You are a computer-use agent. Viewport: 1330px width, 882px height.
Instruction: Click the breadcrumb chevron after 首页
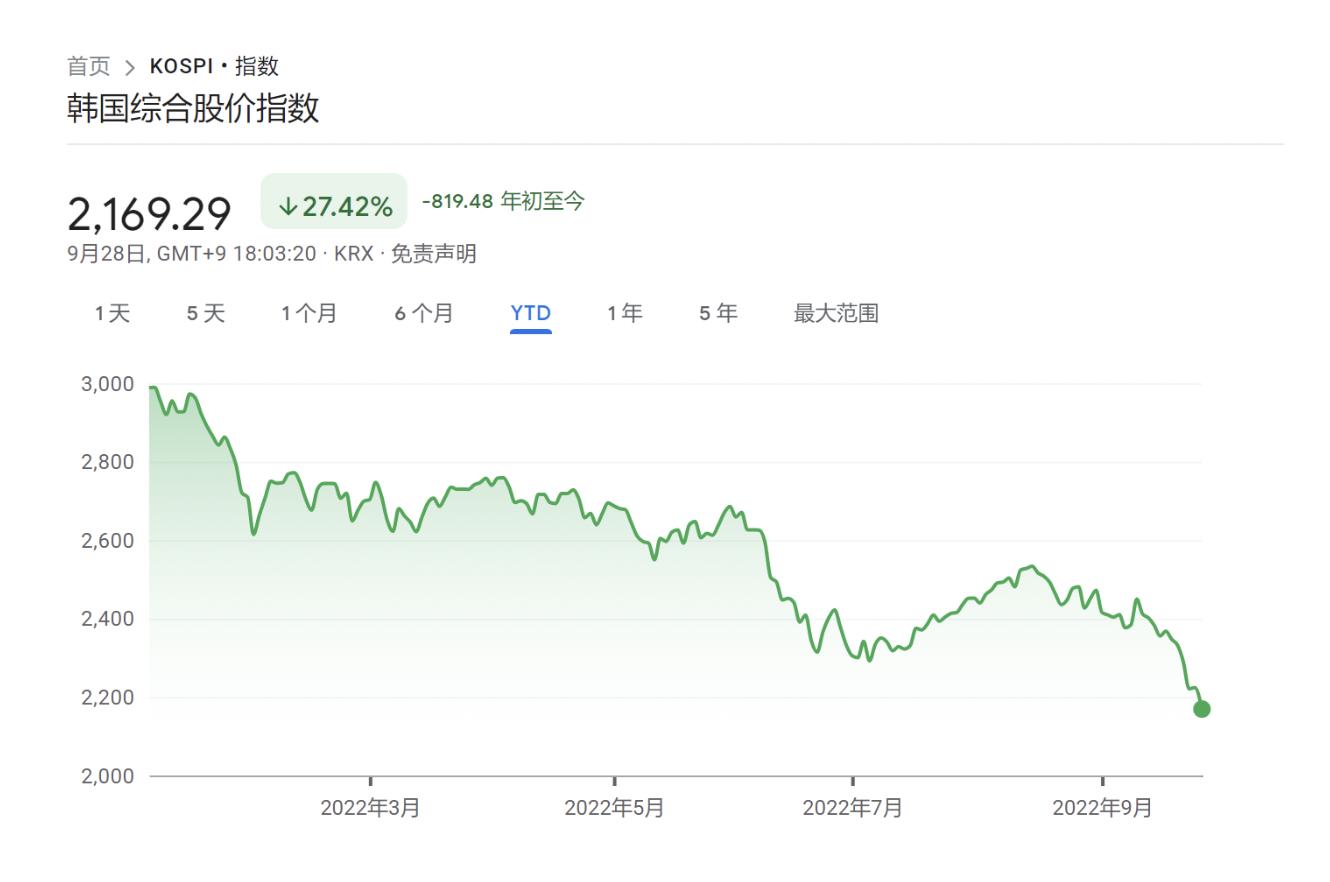130,68
